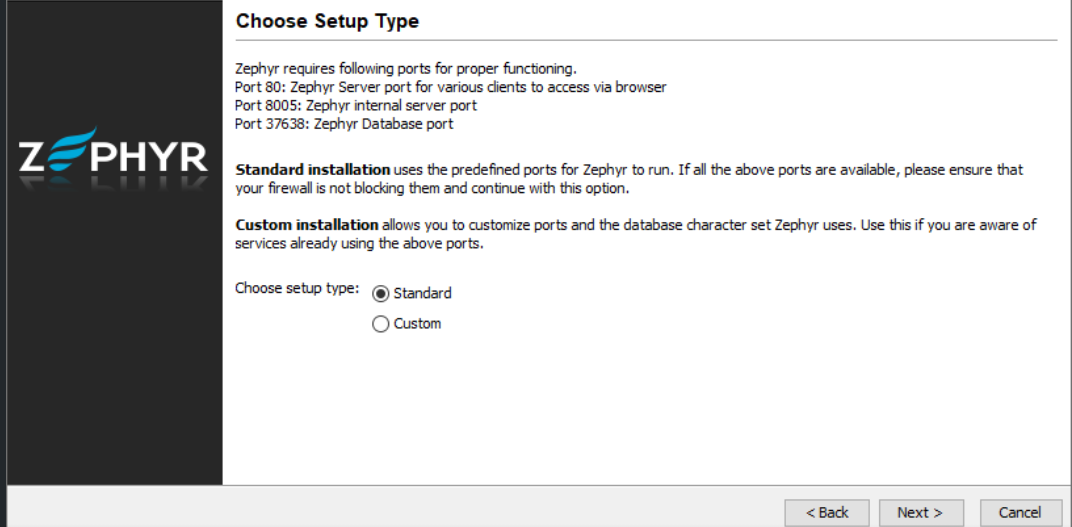Click the 'Zephyr requires following ports' sentence
1072x527 pixels.
pyautogui.click(x=405, y=69)
